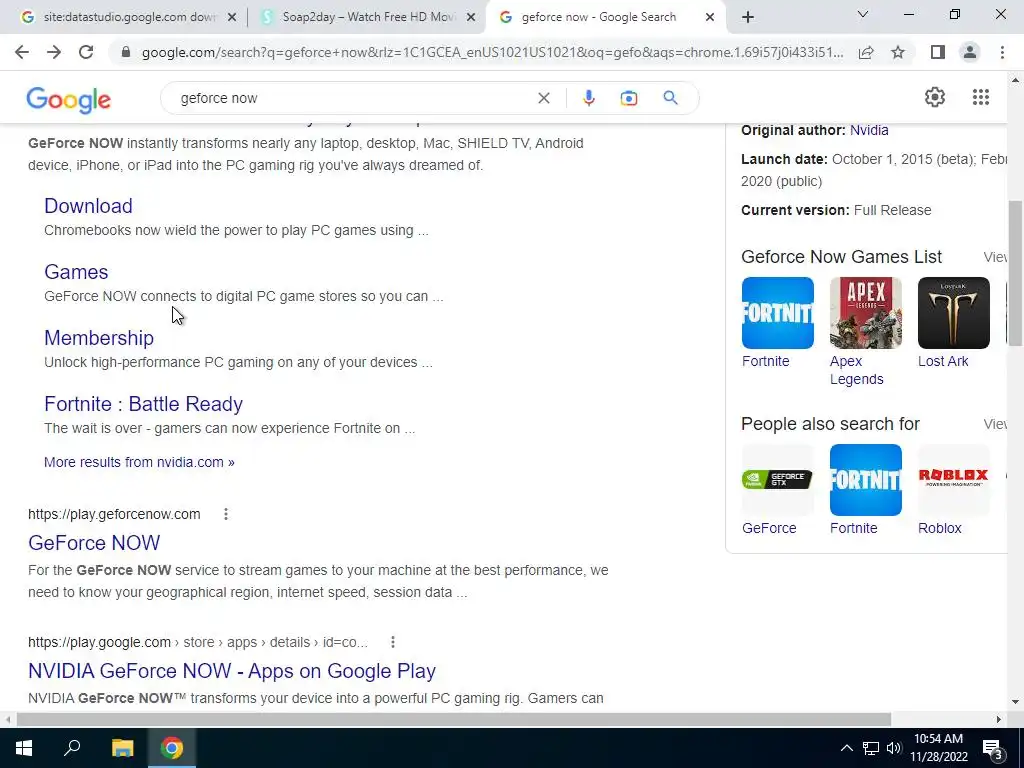The height and width of the screenshot is (768, 1024).
Task: Open the Google apps grid
Action: click(980, 97)
